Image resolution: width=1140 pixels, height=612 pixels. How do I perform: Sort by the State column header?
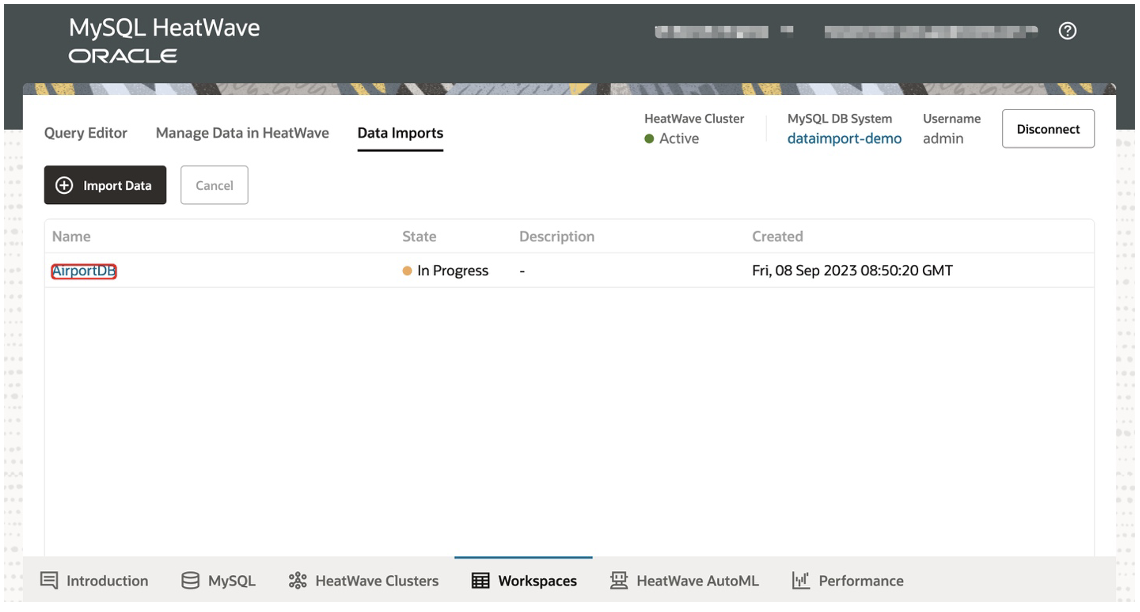(x=418, y=236)
